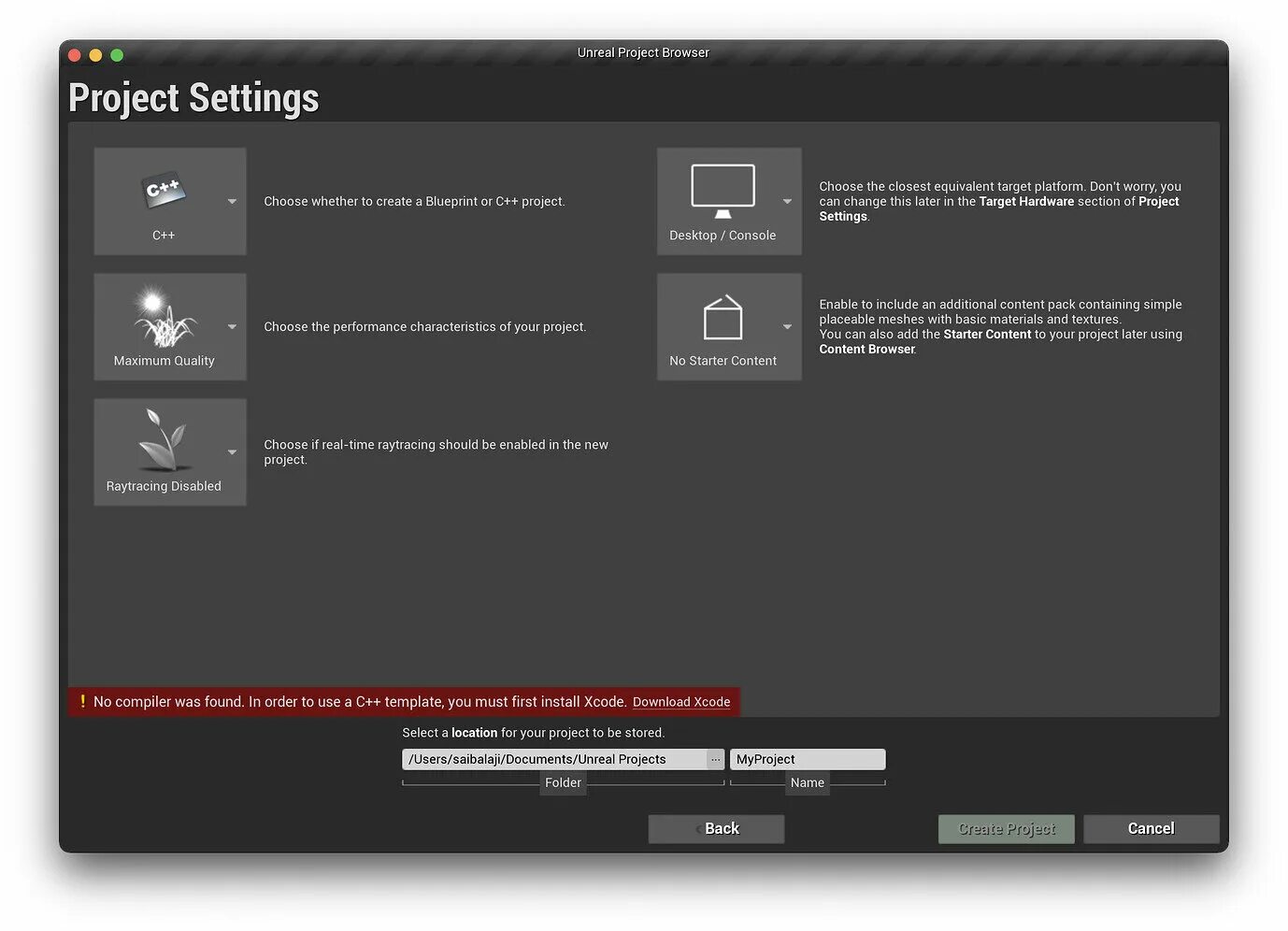Click the Back button
The image size is (1288, 931).
(716, 829)
